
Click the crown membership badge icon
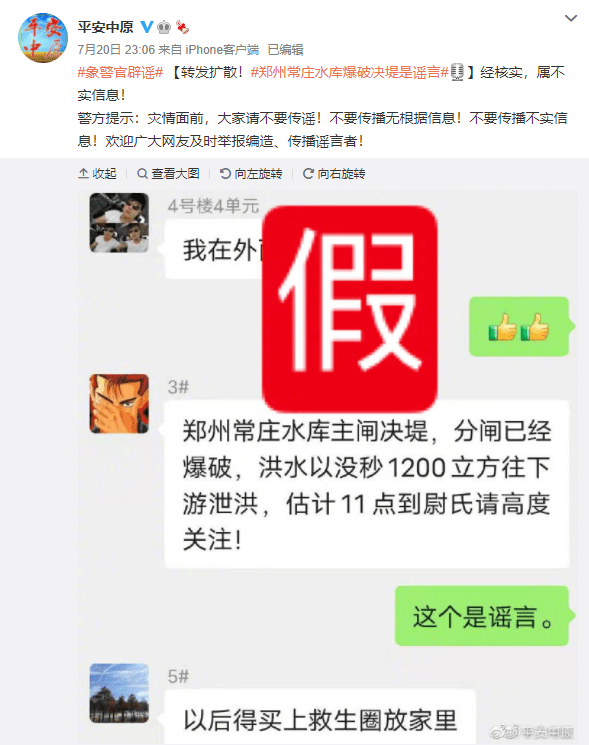(x=164, y=27)
